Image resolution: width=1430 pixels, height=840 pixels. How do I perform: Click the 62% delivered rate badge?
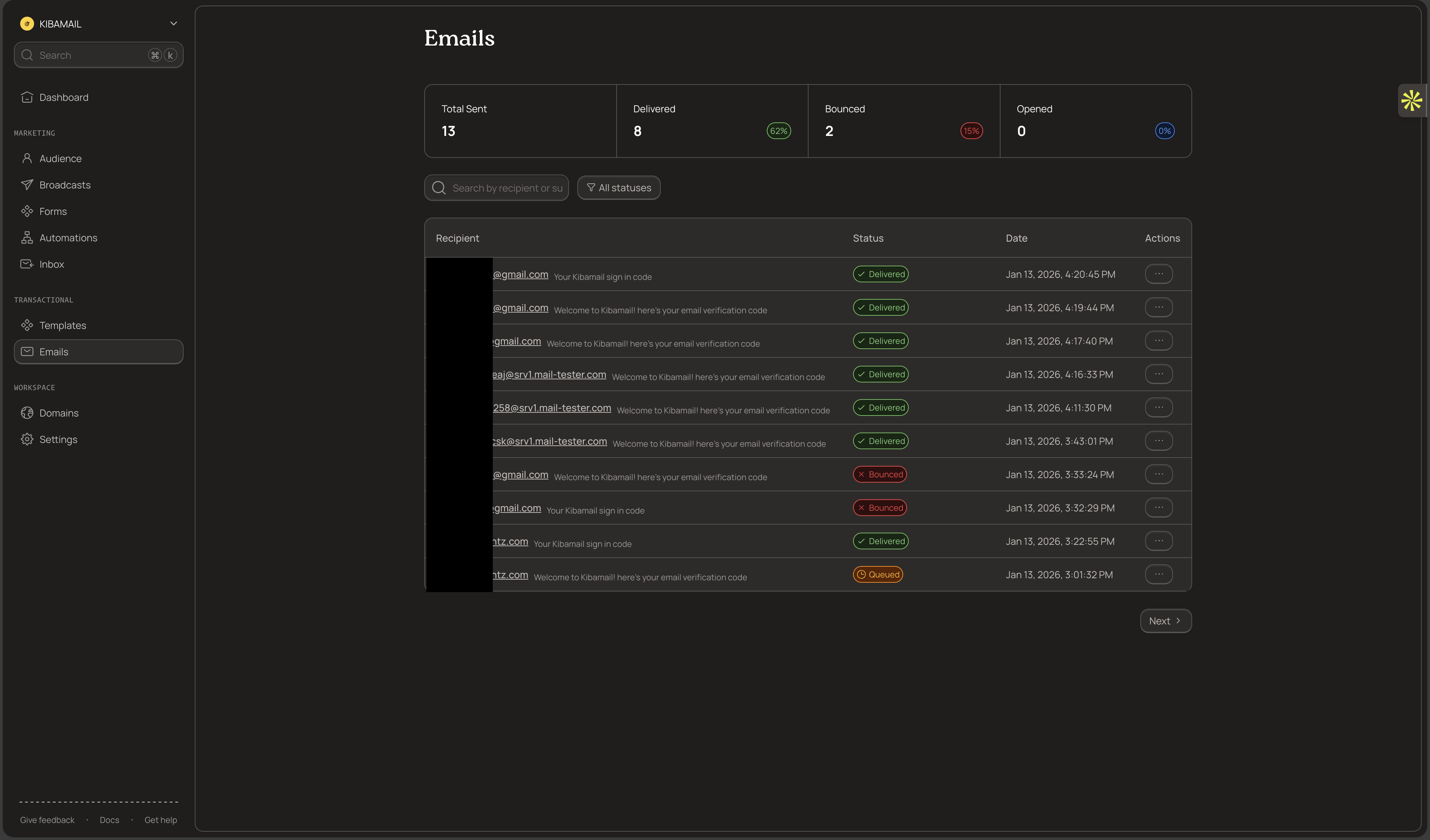(x=779, y=130)
